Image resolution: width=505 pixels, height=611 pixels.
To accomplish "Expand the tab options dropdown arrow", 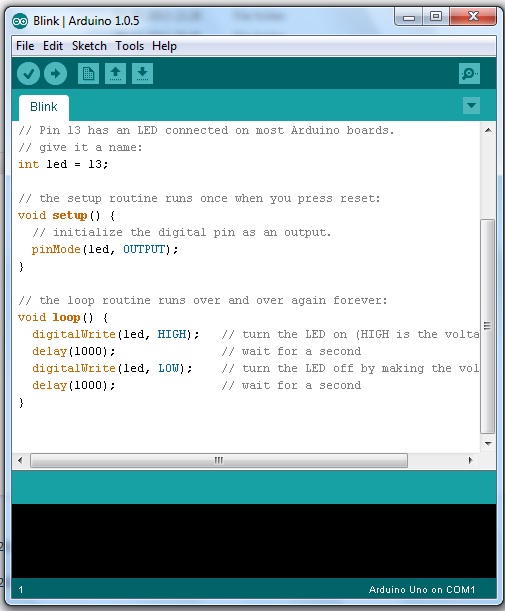I will 471,106.
